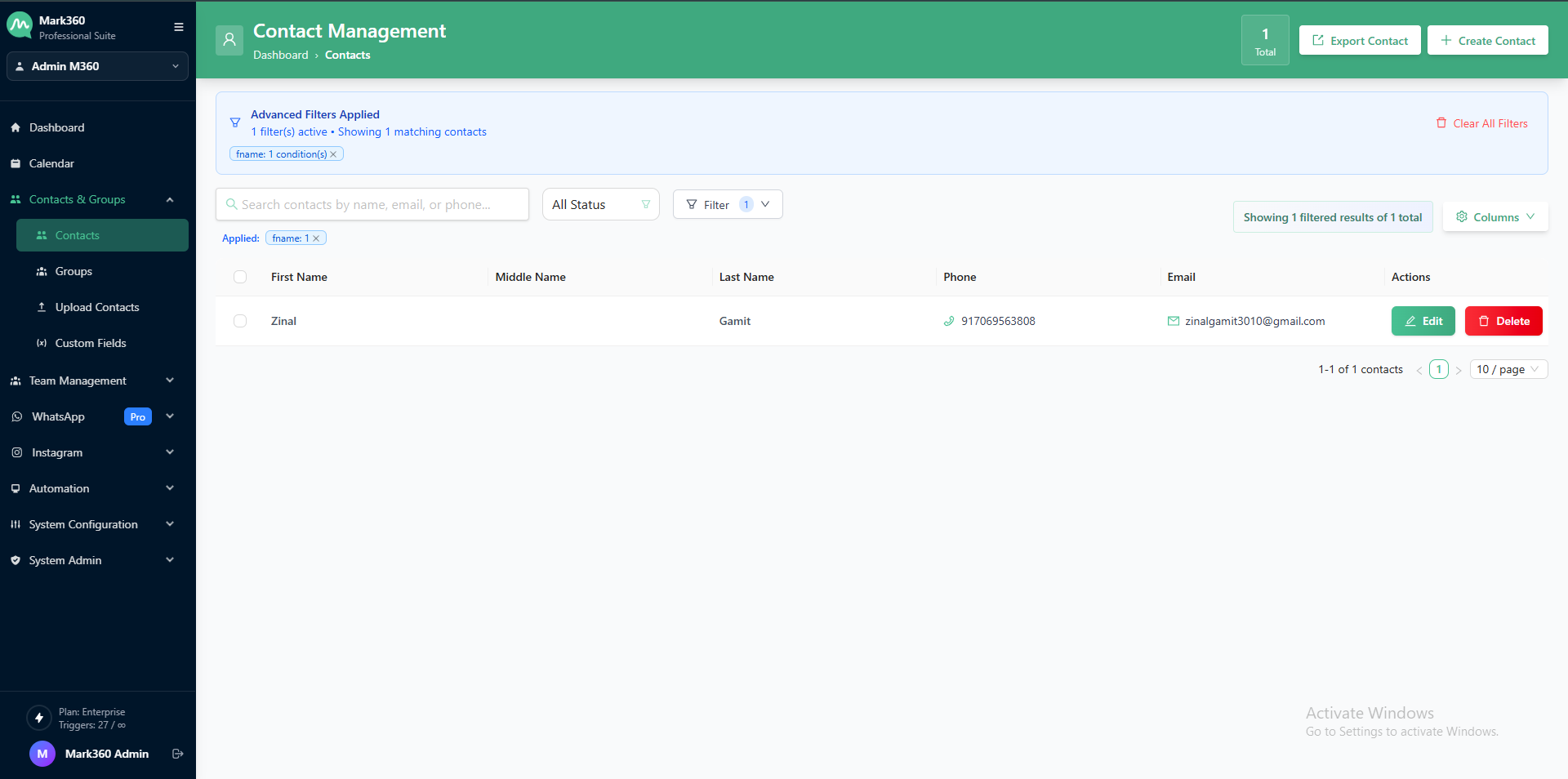The width and height of the screenshot is (1568, 779).
Task: Remove the fname condition filter tag
Action: 333,154
